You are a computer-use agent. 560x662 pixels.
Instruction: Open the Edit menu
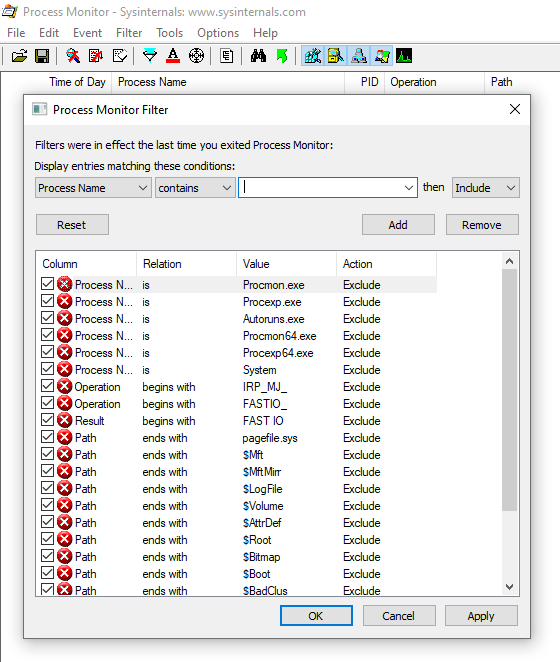click(x=49, y=33)
